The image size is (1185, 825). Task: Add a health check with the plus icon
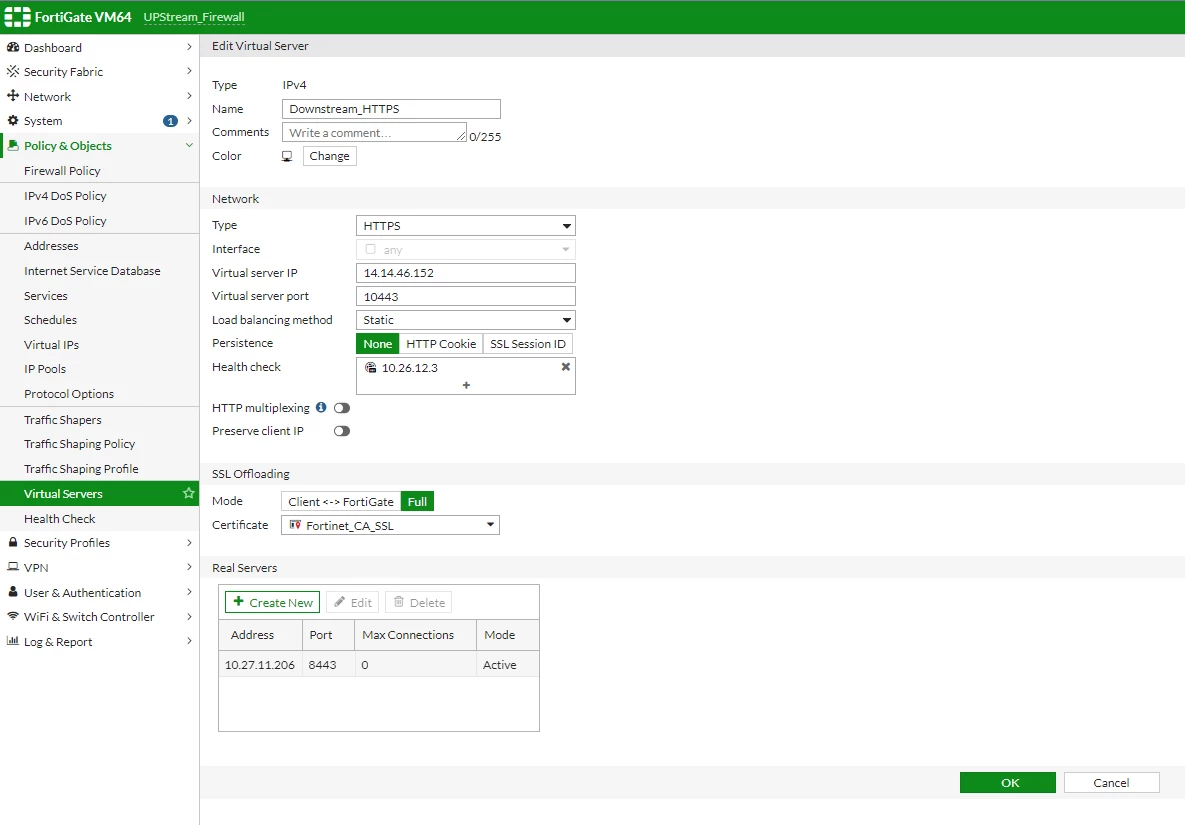pyautogui.click(x=466, y=385)
